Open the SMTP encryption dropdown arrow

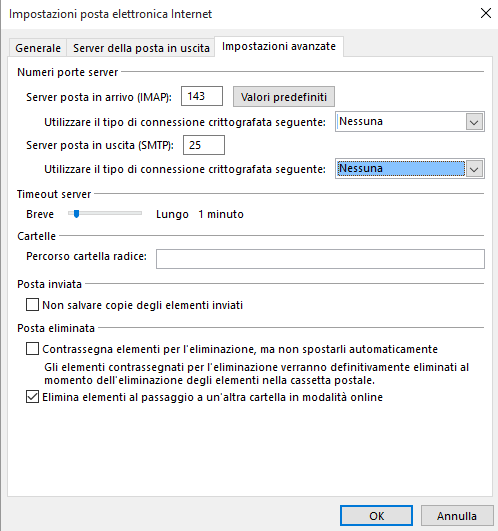(x=474, y=169)
